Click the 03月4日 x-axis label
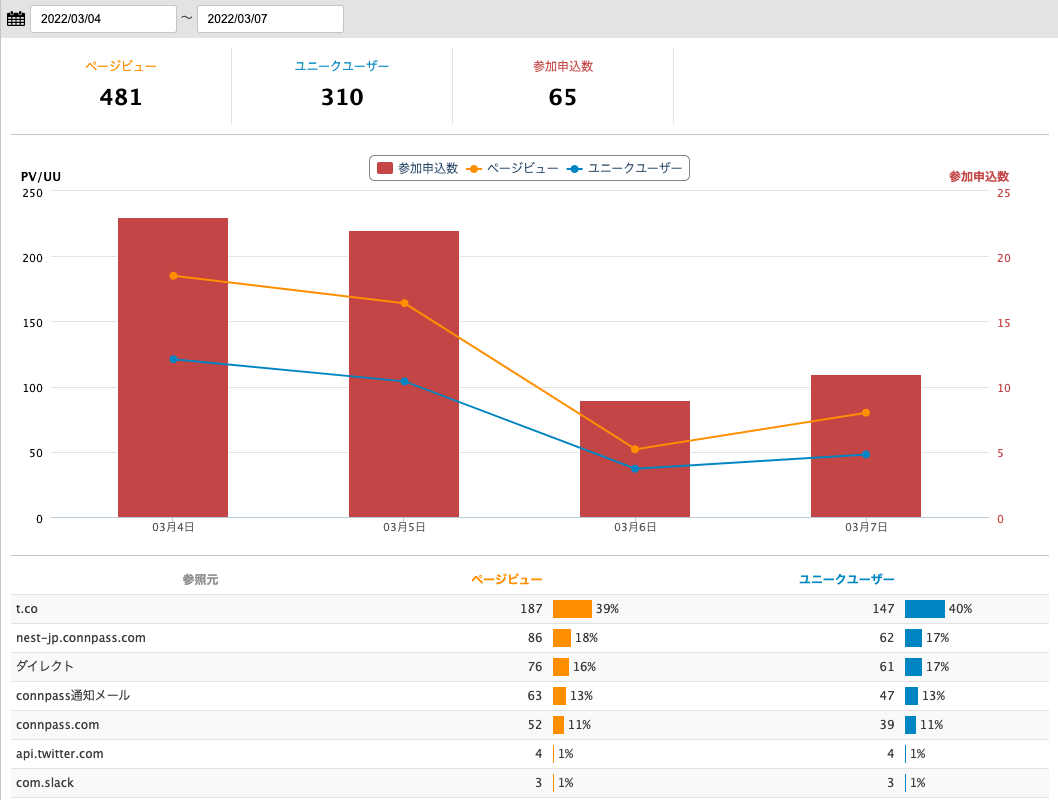The width and height of the screenshot is (1058, 800). pyautogui.click(x=173, y=527)
